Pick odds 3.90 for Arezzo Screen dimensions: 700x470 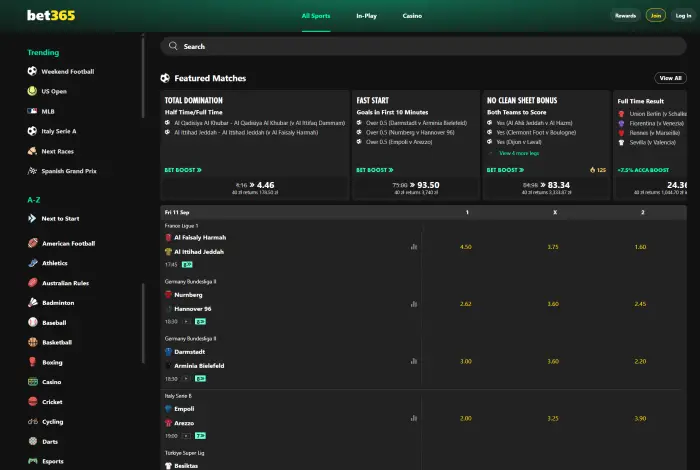[x=640, y=418]
